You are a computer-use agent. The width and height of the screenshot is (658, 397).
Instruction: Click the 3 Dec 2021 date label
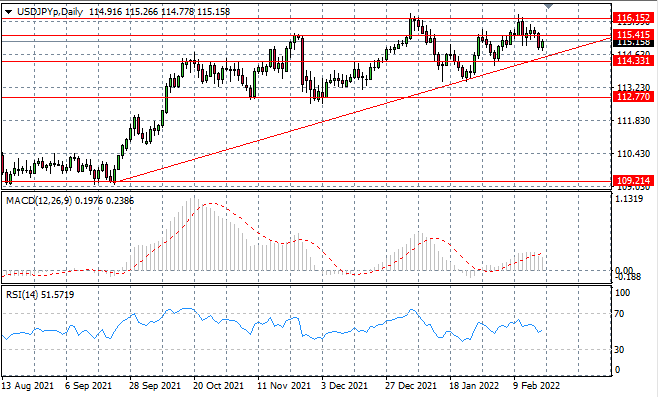345,386
